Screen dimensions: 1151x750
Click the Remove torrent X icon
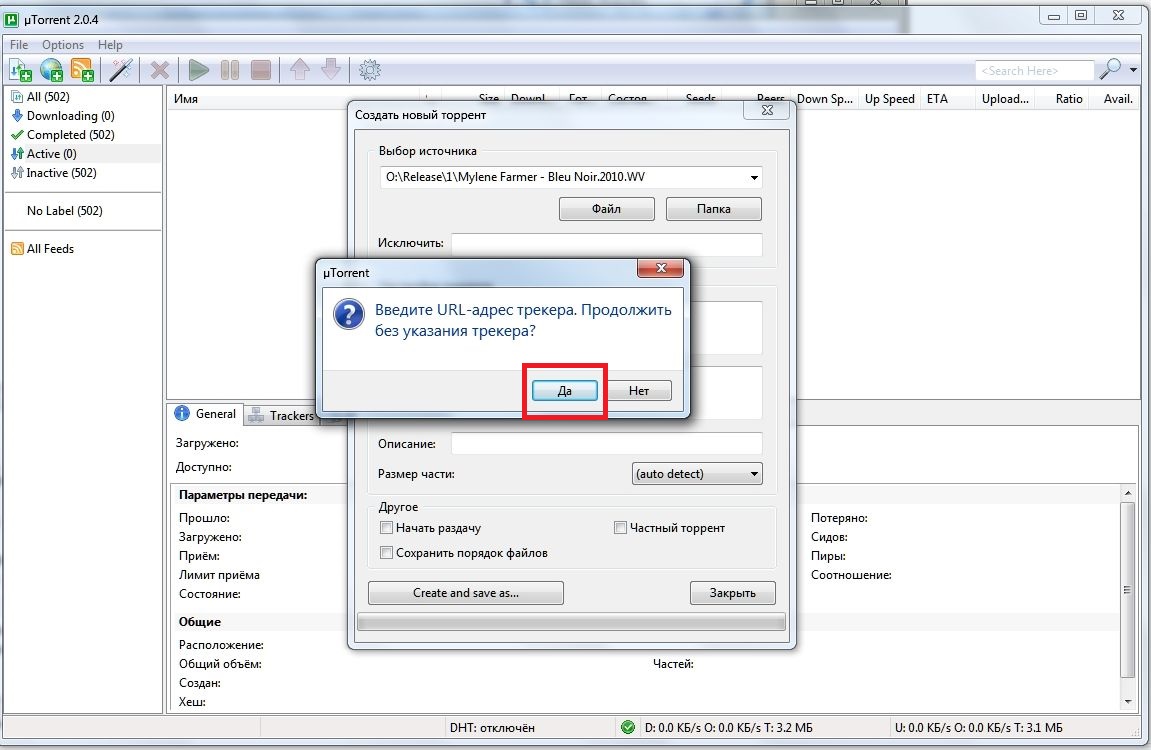[159, 70]
